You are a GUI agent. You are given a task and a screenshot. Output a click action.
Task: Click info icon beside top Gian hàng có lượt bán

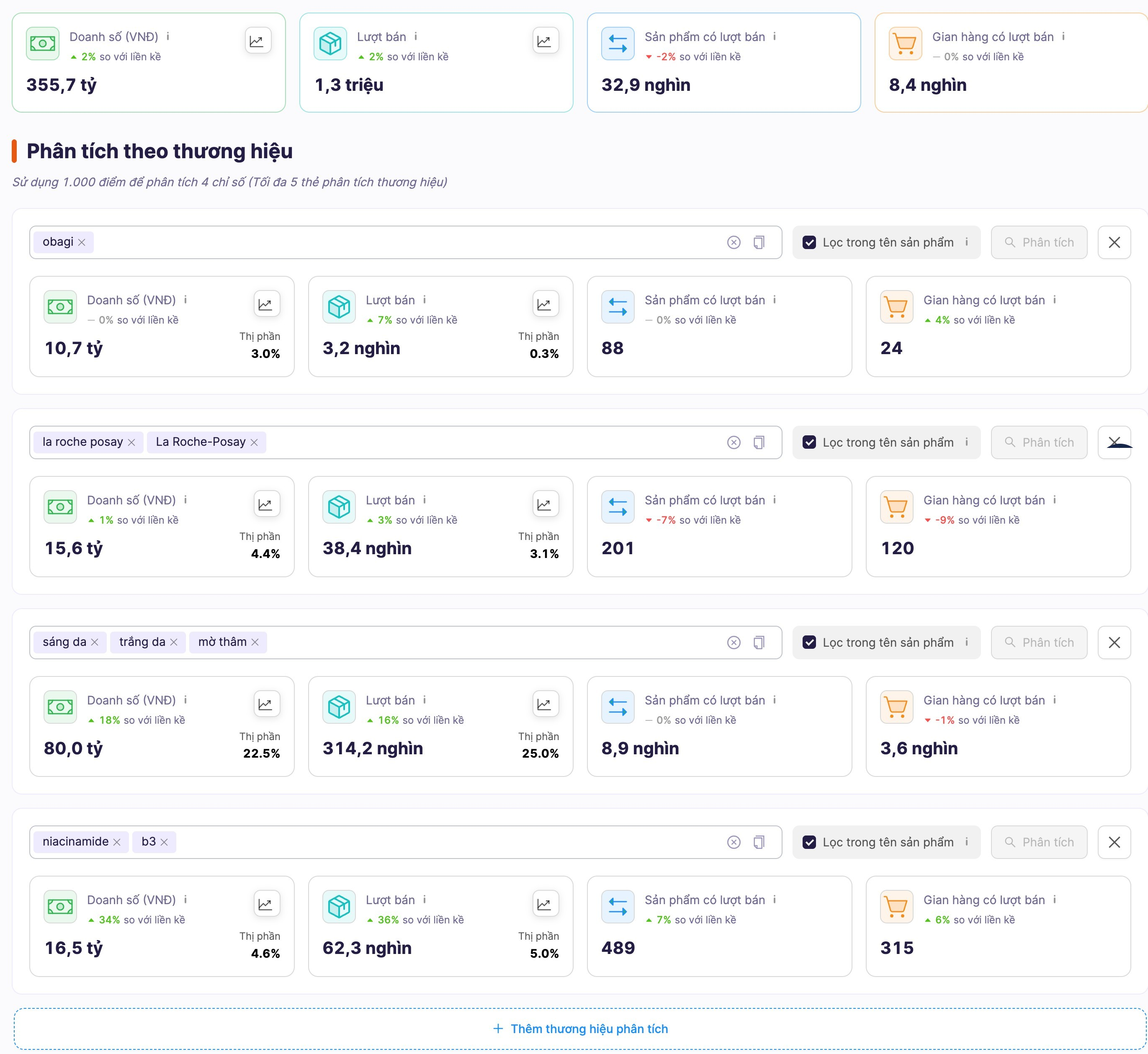click(1063, 36)
